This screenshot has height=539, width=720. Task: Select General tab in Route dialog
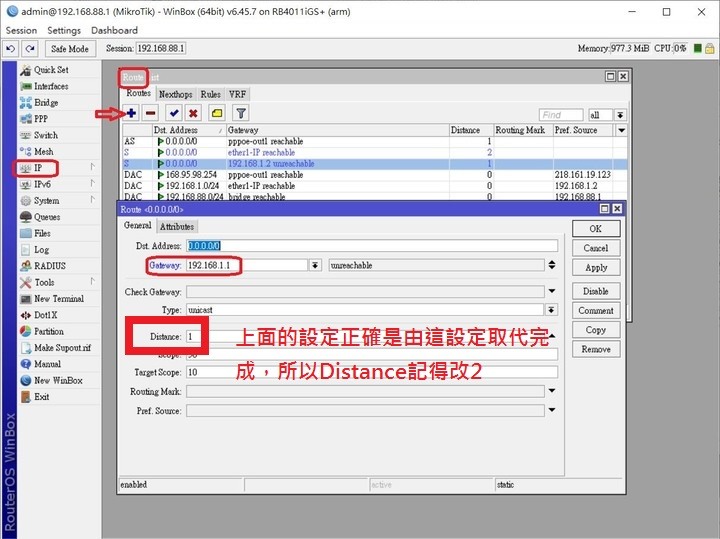(137, 225)
